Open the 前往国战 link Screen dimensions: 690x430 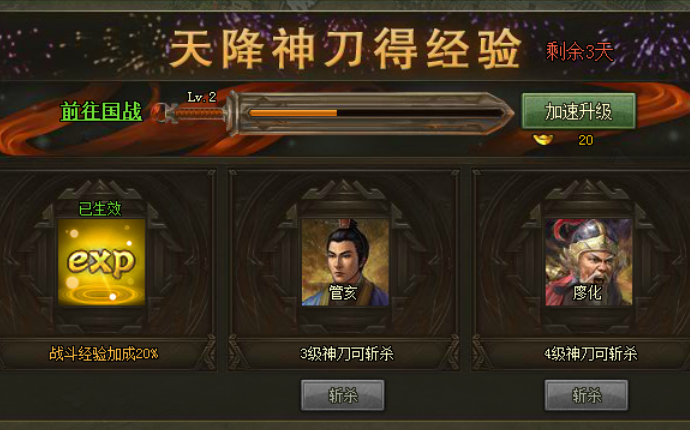[101, 111]
